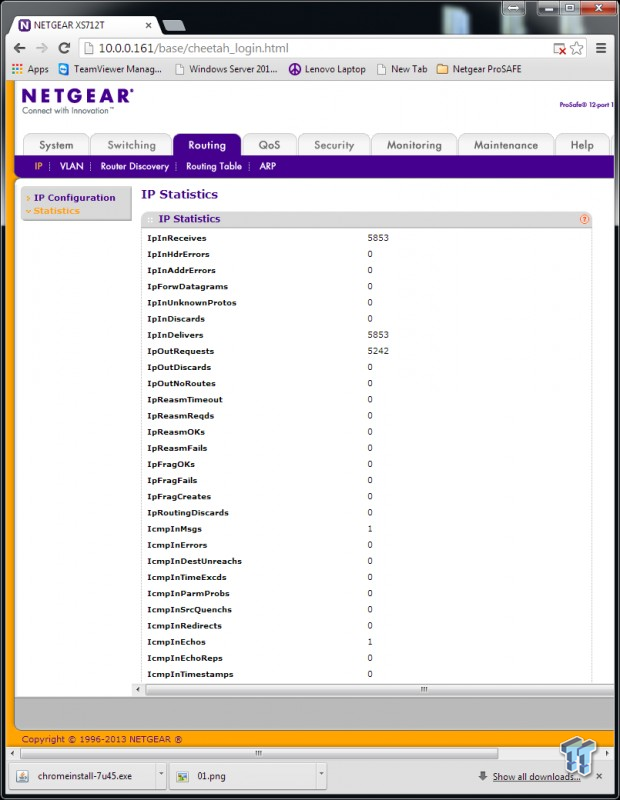Collapse the IP Statistics panel header
Viewport: 620px width, 800px height.
tap(366, 219)
